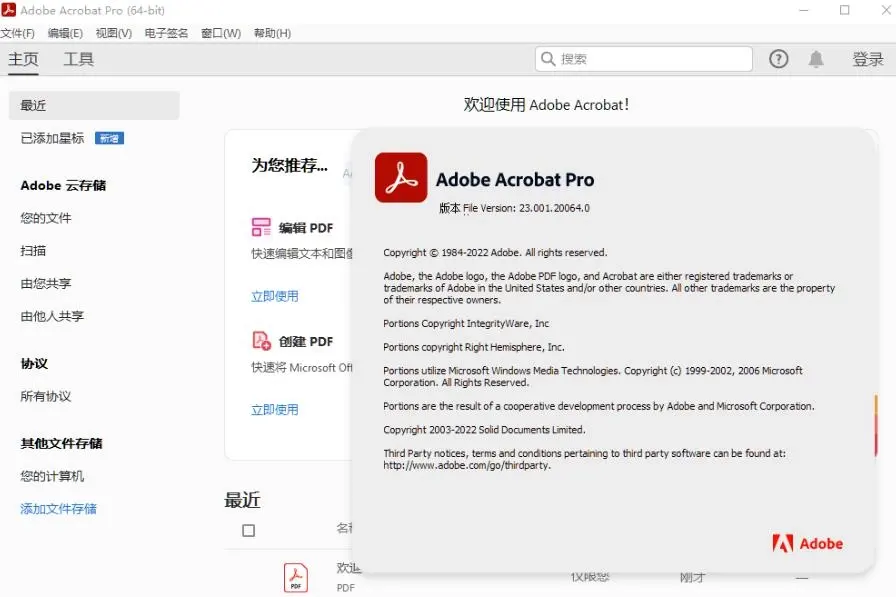The height and width of the screenshot is (597, 896).
Task: Switch to the 主页 tab
Action: pyautogui.click(x=23, y=59)
